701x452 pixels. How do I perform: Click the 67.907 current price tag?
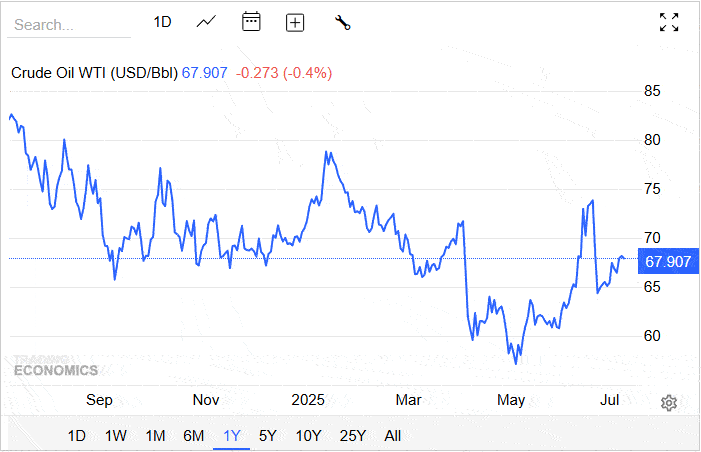(668, 262)
